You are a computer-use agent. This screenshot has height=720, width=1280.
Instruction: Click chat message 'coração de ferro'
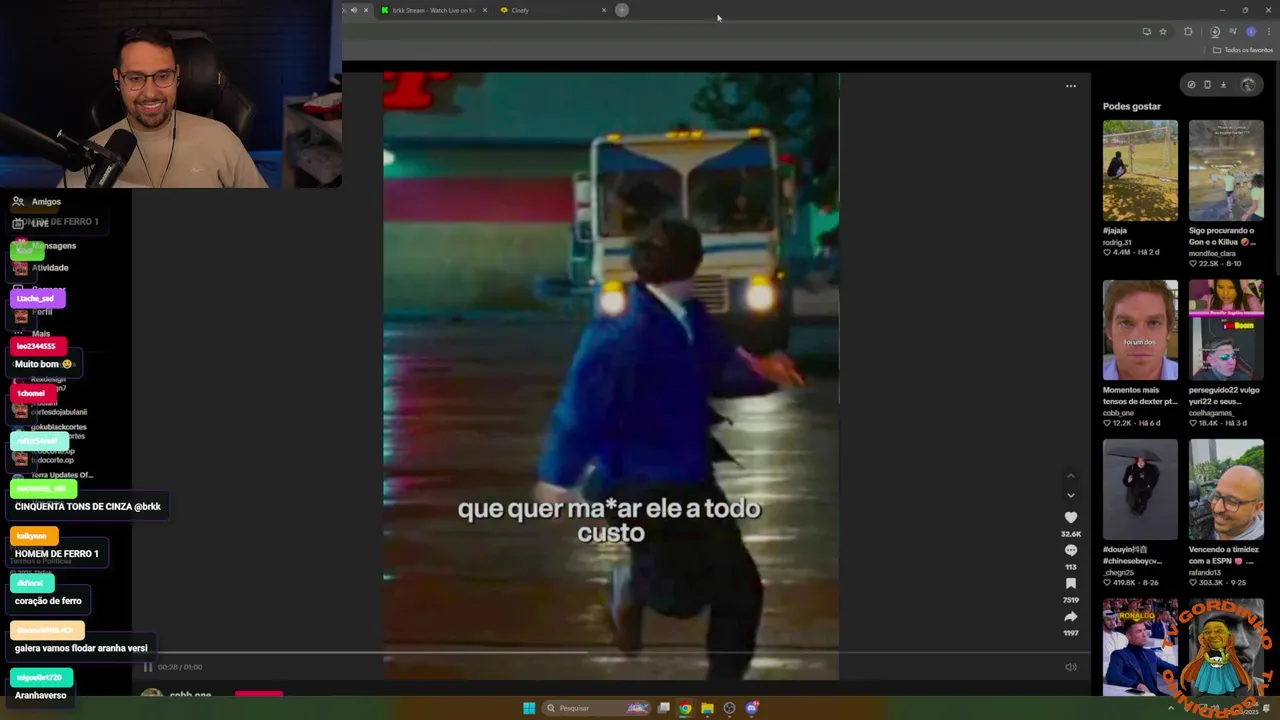48,601
